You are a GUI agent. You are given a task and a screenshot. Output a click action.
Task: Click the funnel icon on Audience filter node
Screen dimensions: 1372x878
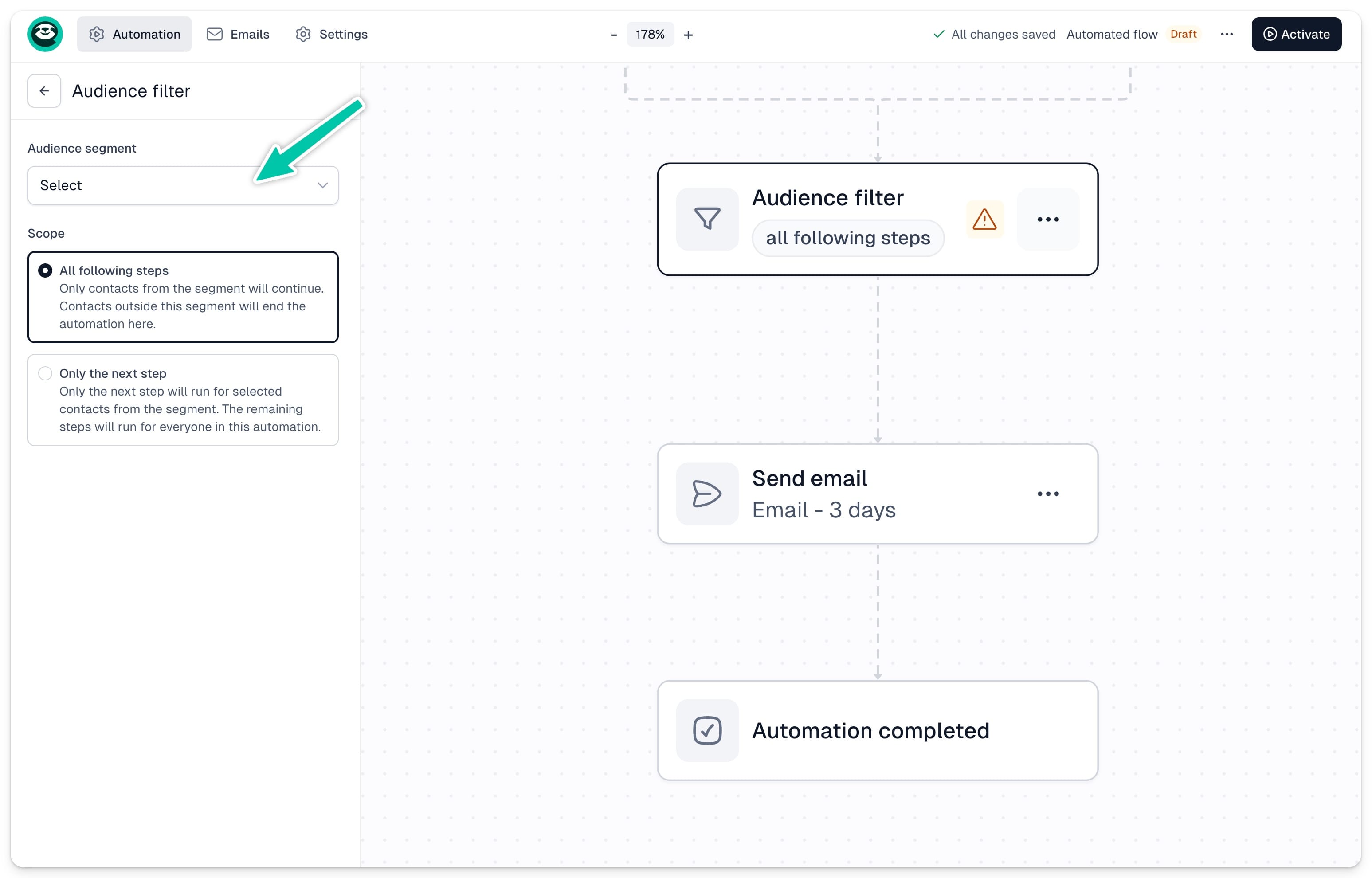tap(707, 219)
